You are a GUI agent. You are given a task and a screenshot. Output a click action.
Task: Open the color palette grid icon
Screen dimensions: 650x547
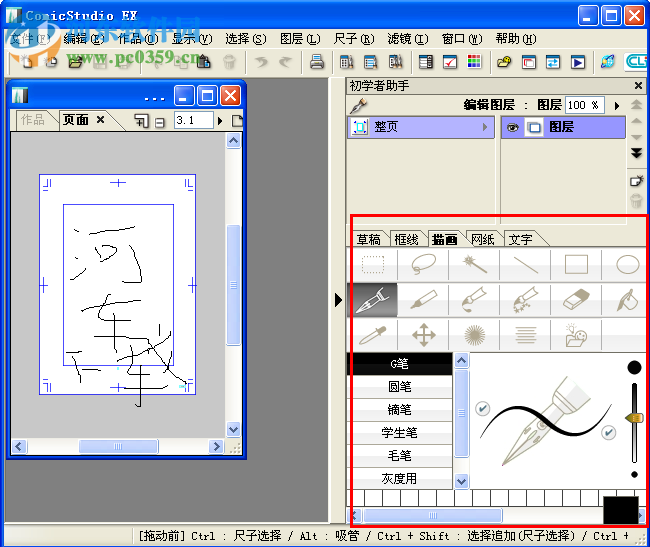coord(474,62)
